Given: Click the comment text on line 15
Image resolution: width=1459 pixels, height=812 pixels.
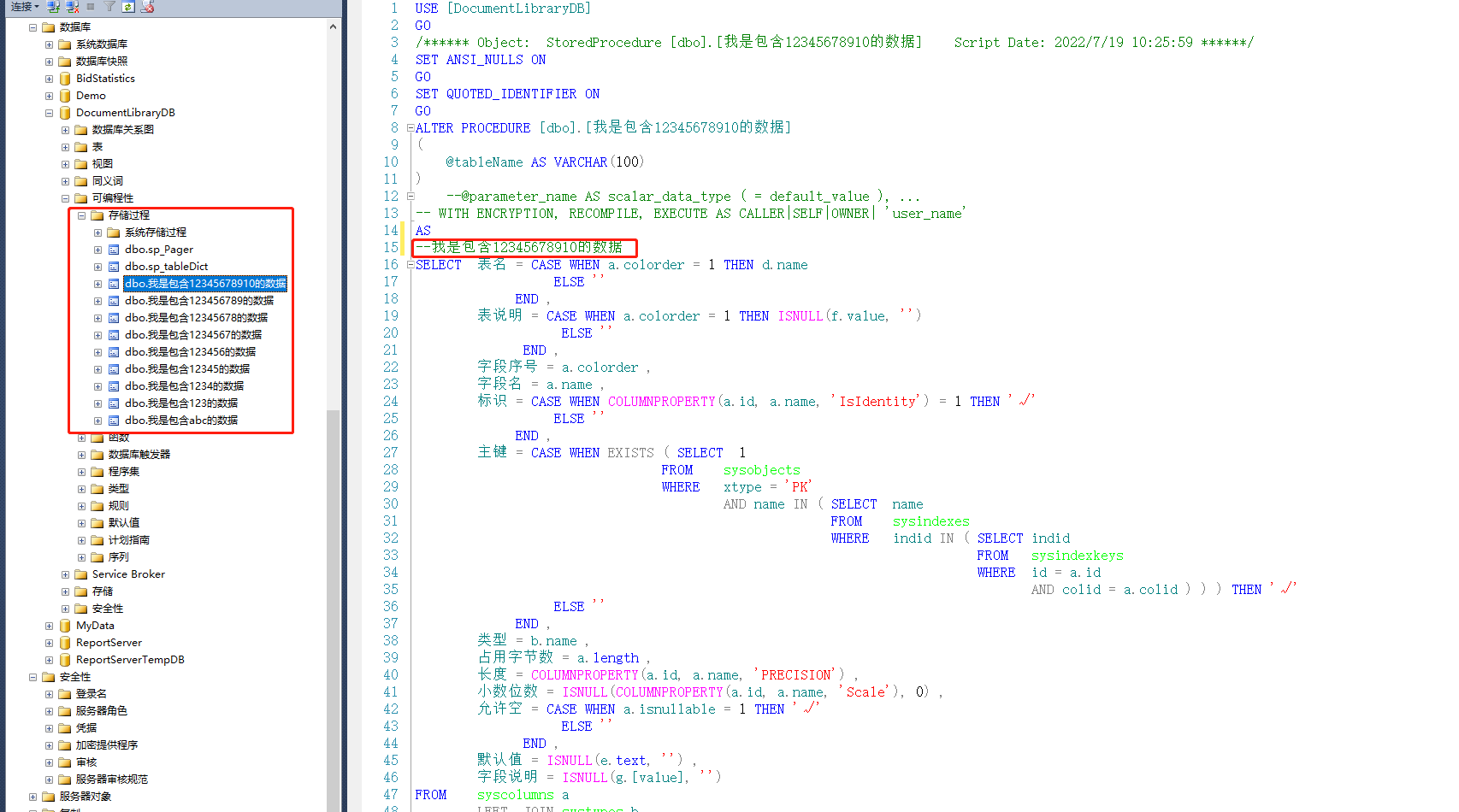Looking at the screenshot, I should point(519,248).
